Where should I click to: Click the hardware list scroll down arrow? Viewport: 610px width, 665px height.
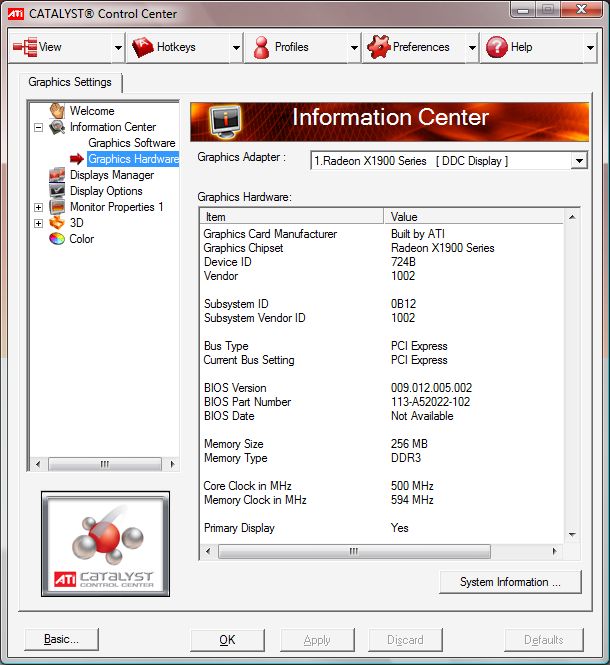coord(572,534)
